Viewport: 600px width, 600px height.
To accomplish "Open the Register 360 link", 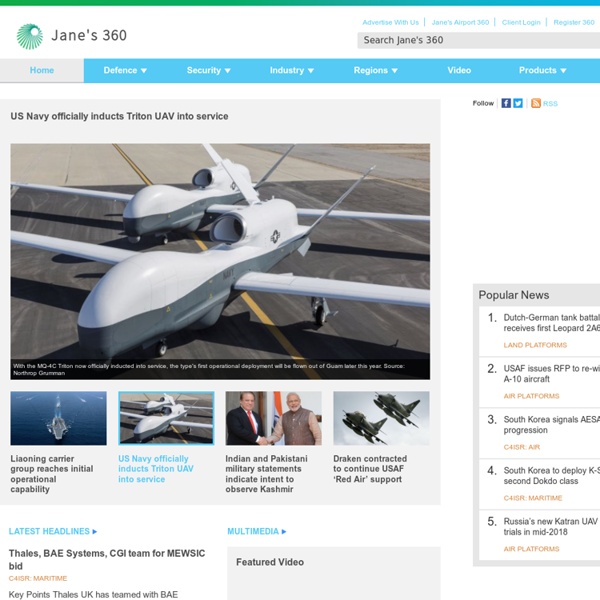I will (x=574, y=22).
